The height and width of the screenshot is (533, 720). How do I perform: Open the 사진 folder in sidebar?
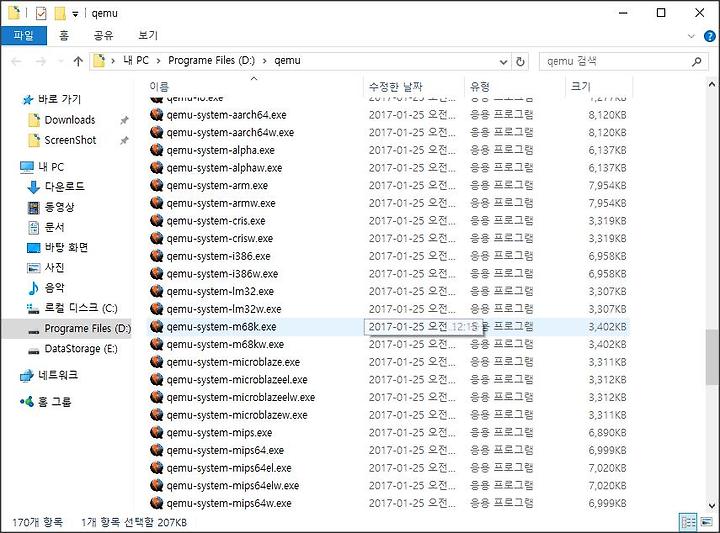coord(54,268)
